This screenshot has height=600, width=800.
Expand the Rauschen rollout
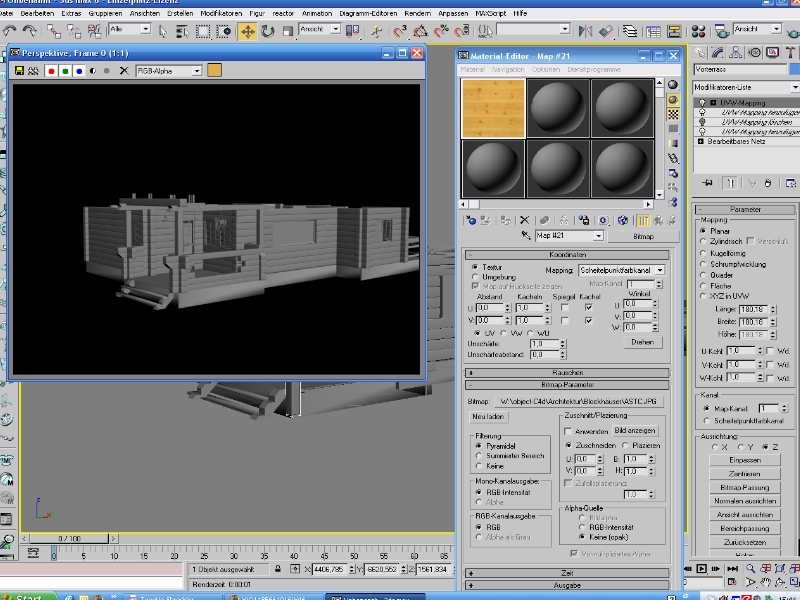(x=567, y=372)
